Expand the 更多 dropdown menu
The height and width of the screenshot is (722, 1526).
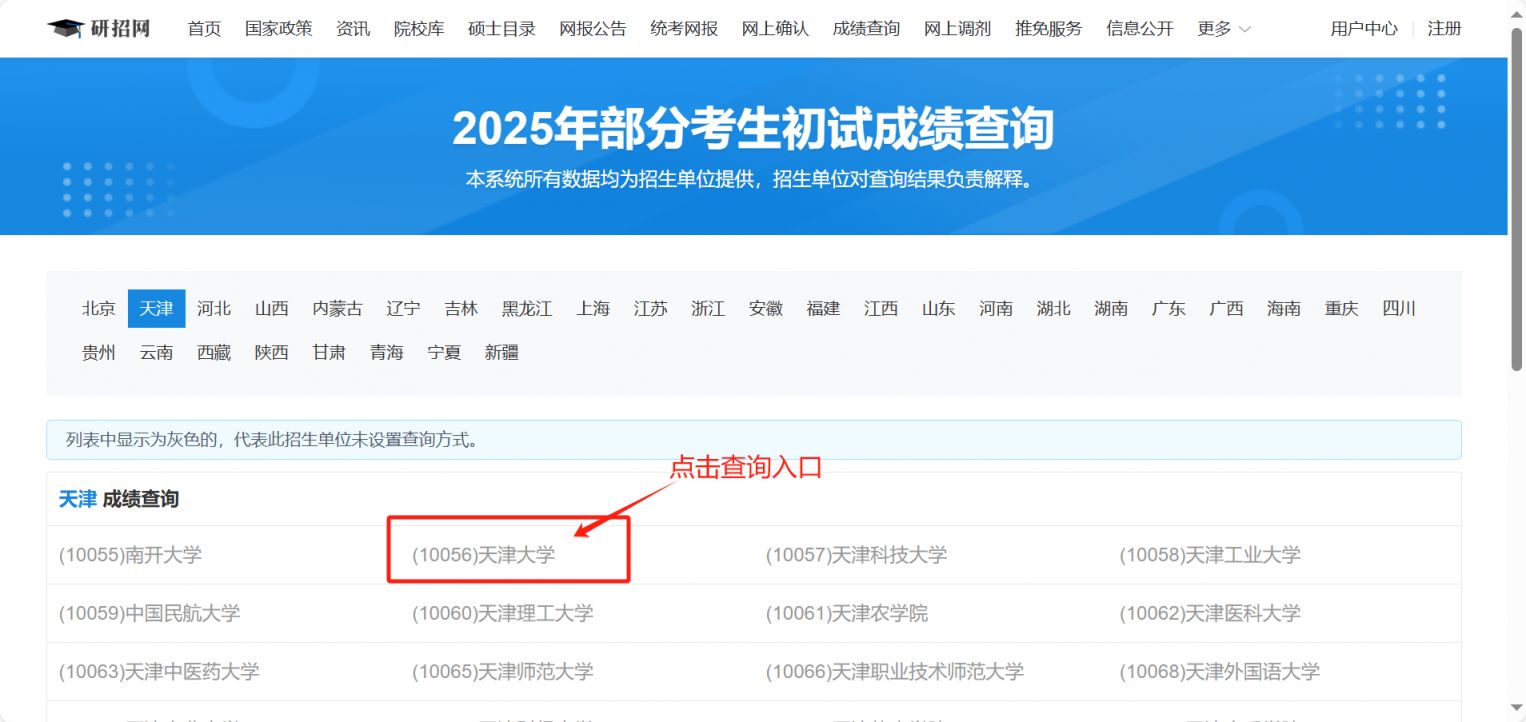click(x=1224, y=29)
